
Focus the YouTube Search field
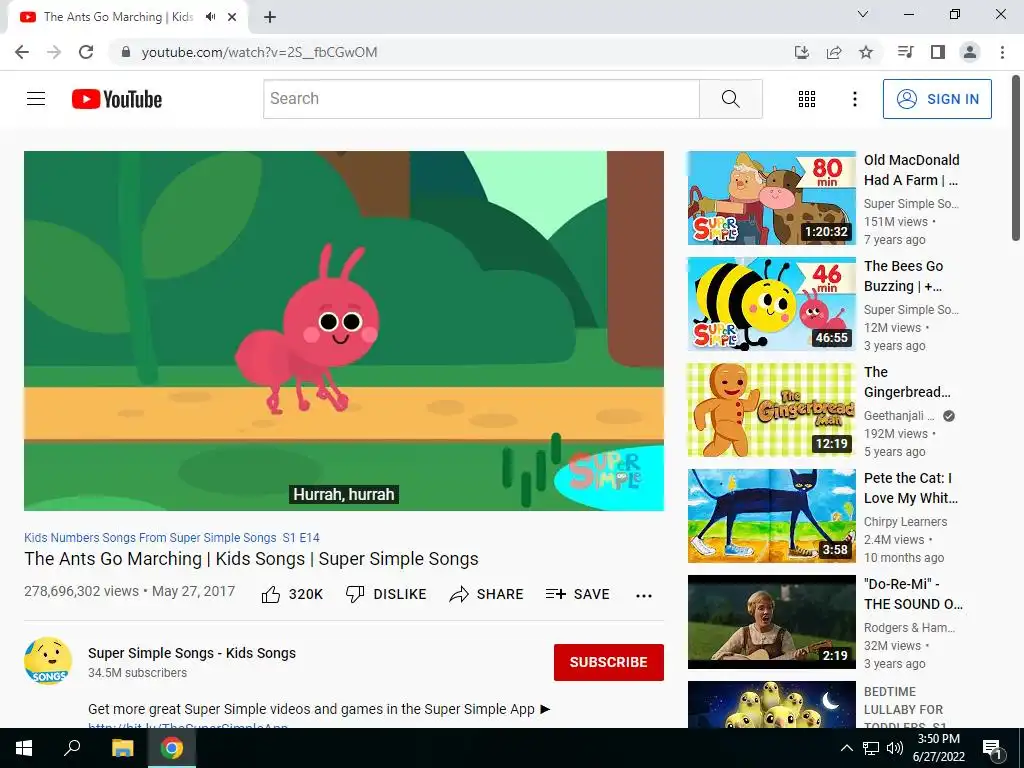pyautogui.click(x=481, y=99)
